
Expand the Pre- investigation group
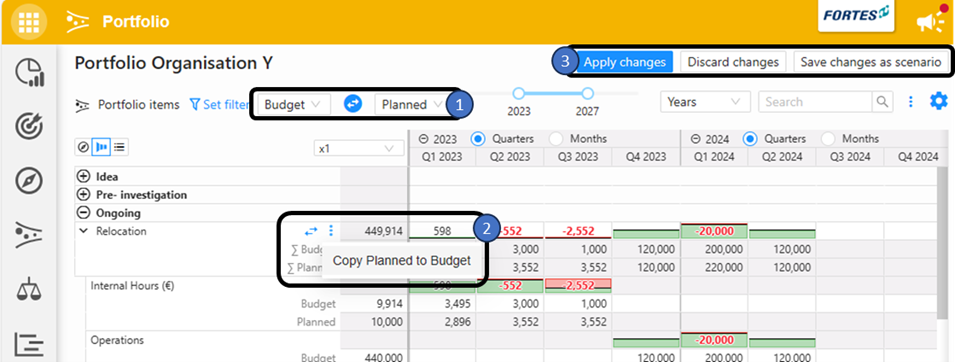pos(83,195)
